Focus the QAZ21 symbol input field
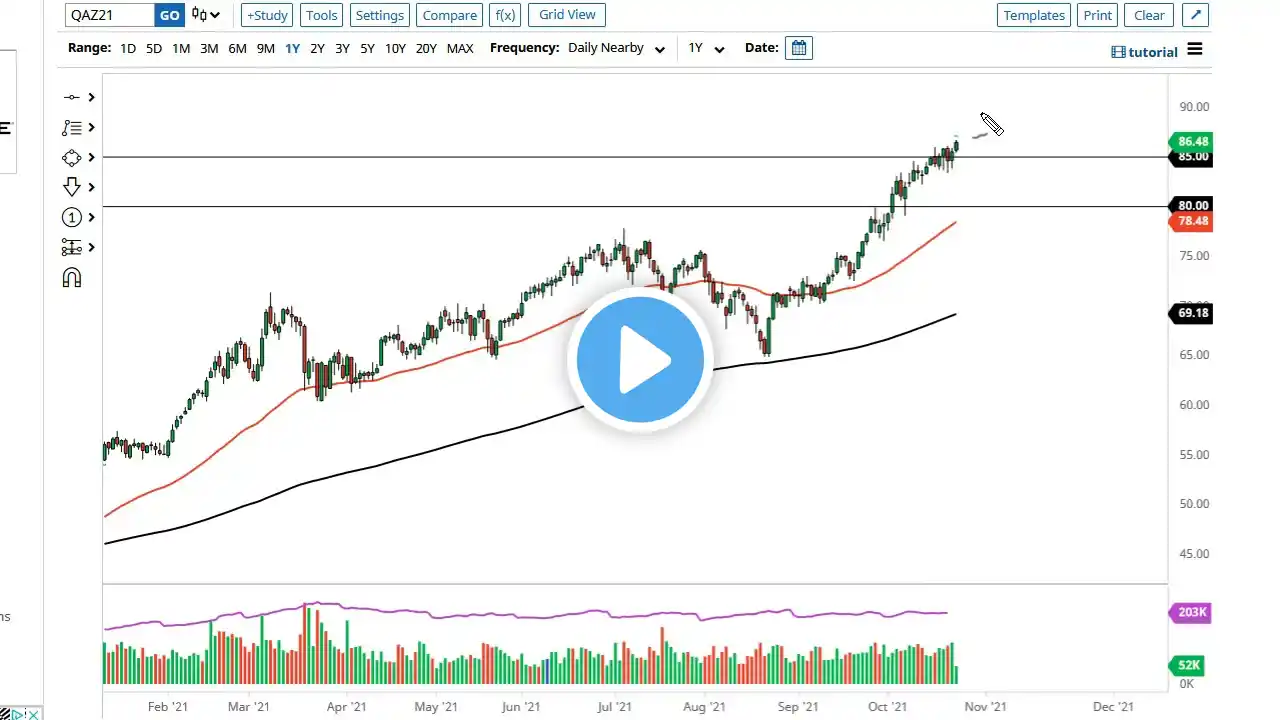The height and width of the screenshot is (720, 1280). [x=110, y=15]
